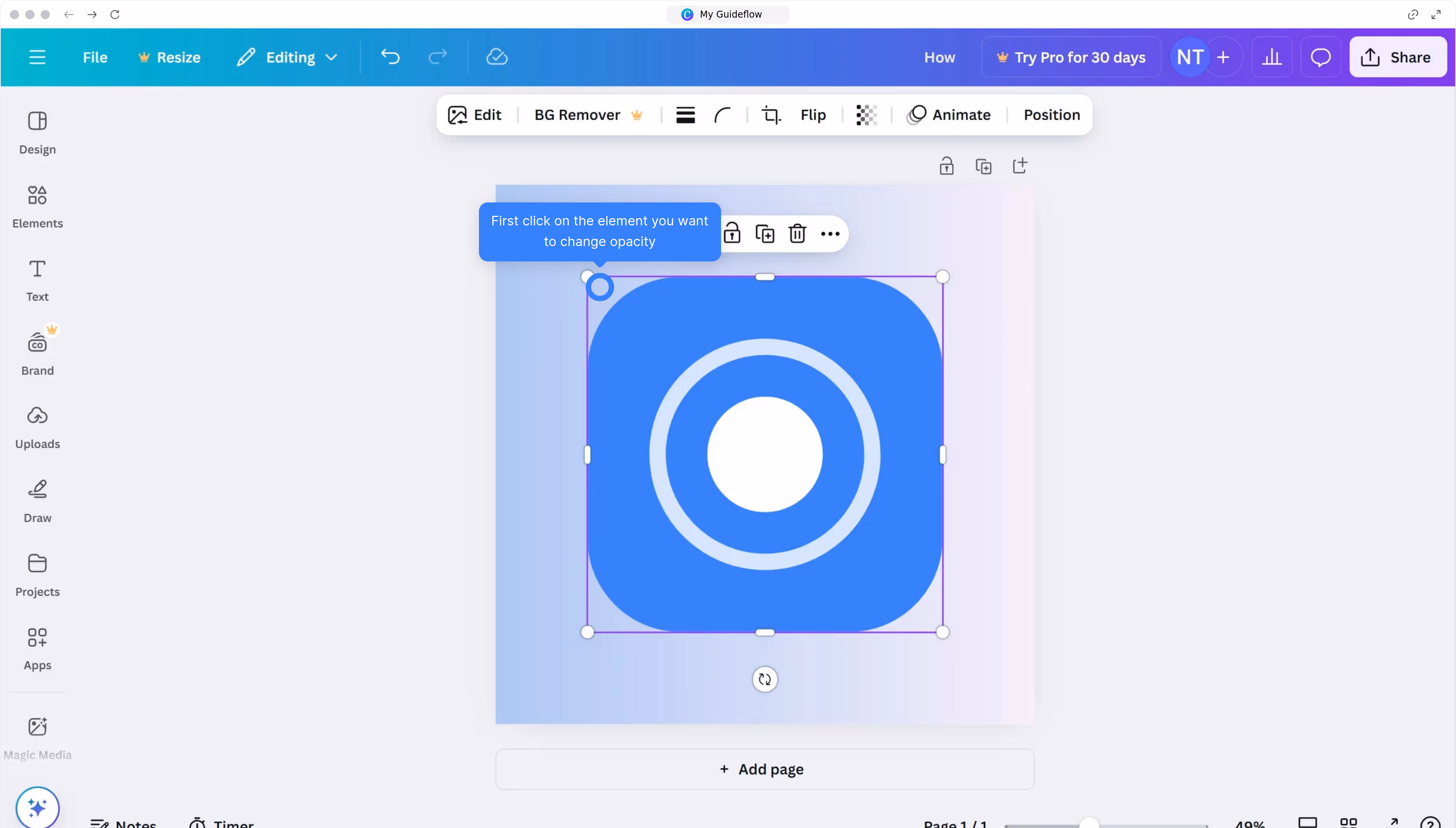Open the border style lines icon
The height and width of the screenshot is (828, 1456).
(x=685, y=115)
